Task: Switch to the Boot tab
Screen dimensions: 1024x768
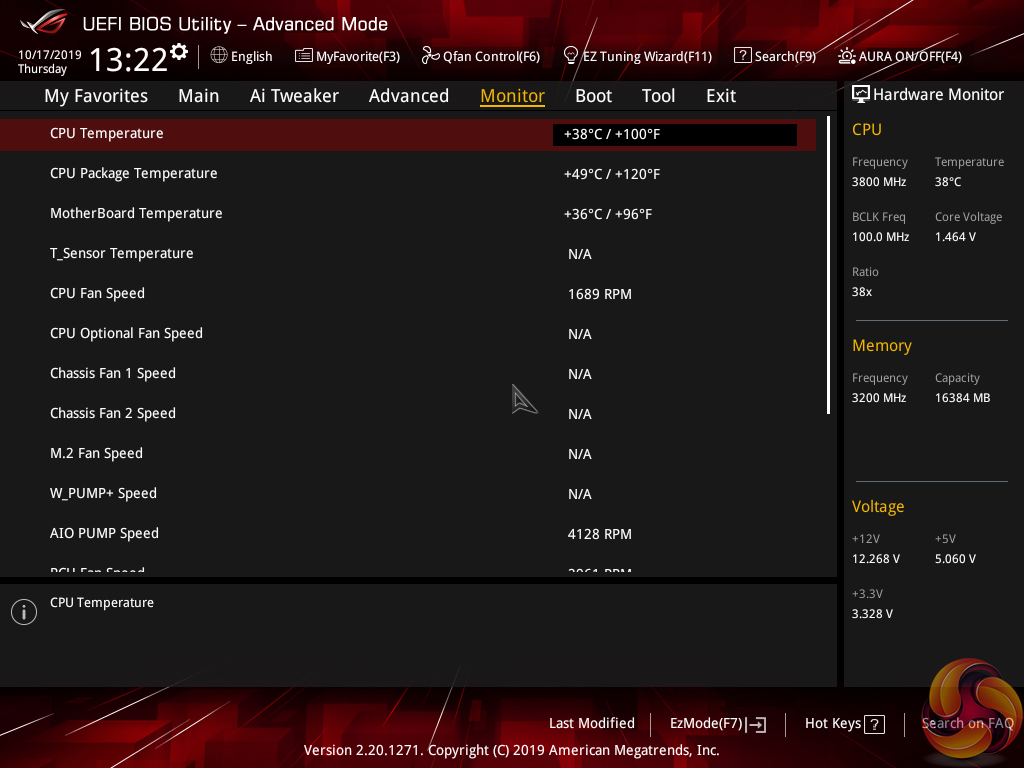Action: 594,96
